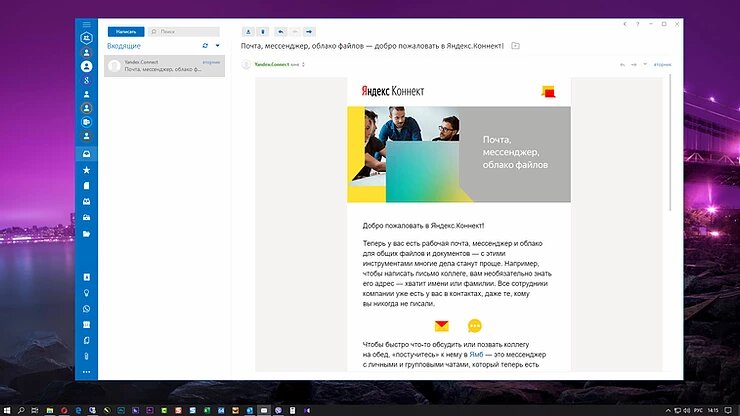Open the attachments paperclip icon

point(86,356)
